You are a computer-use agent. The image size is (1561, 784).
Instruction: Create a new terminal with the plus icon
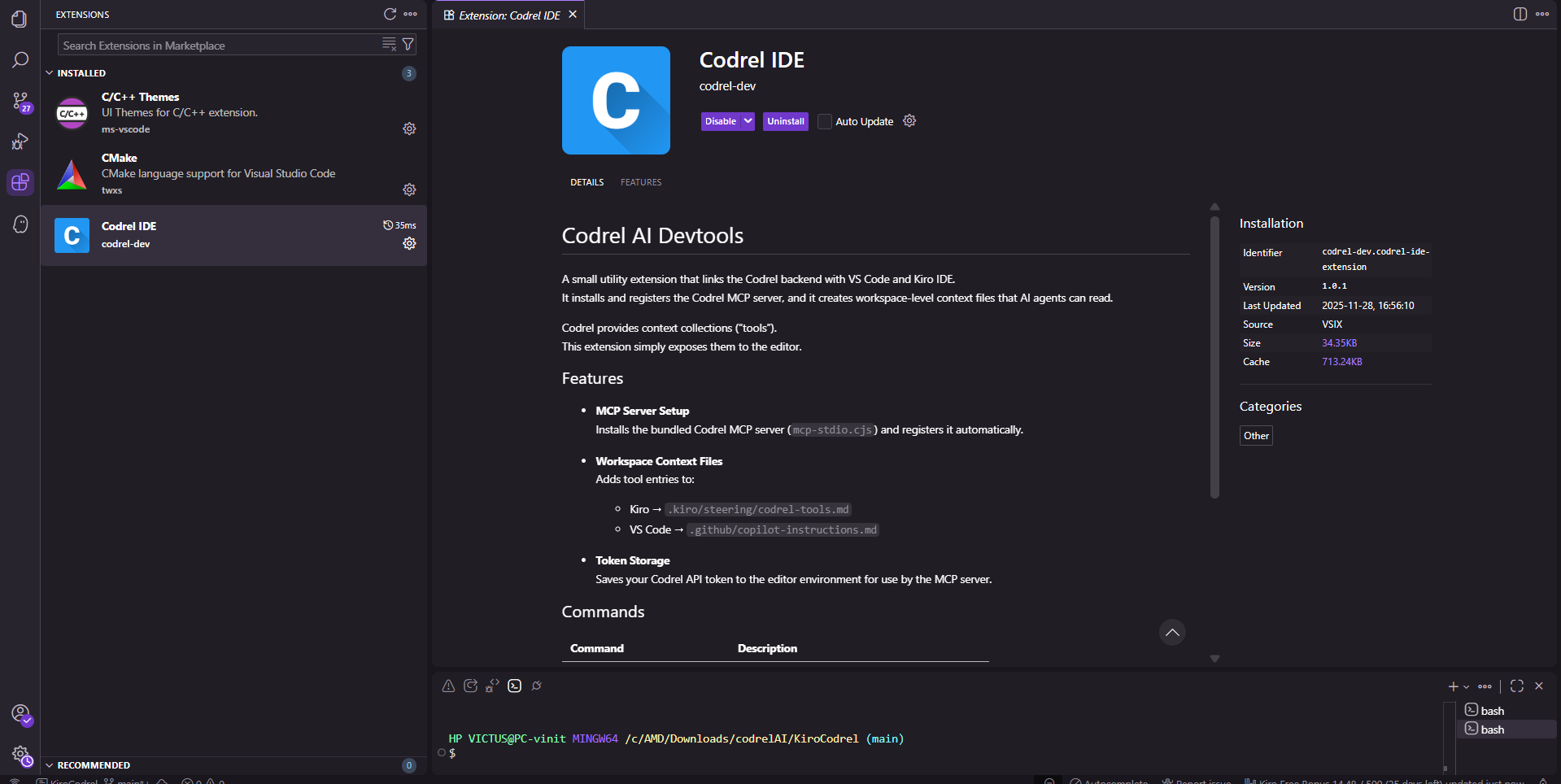tap(1453, 686)
